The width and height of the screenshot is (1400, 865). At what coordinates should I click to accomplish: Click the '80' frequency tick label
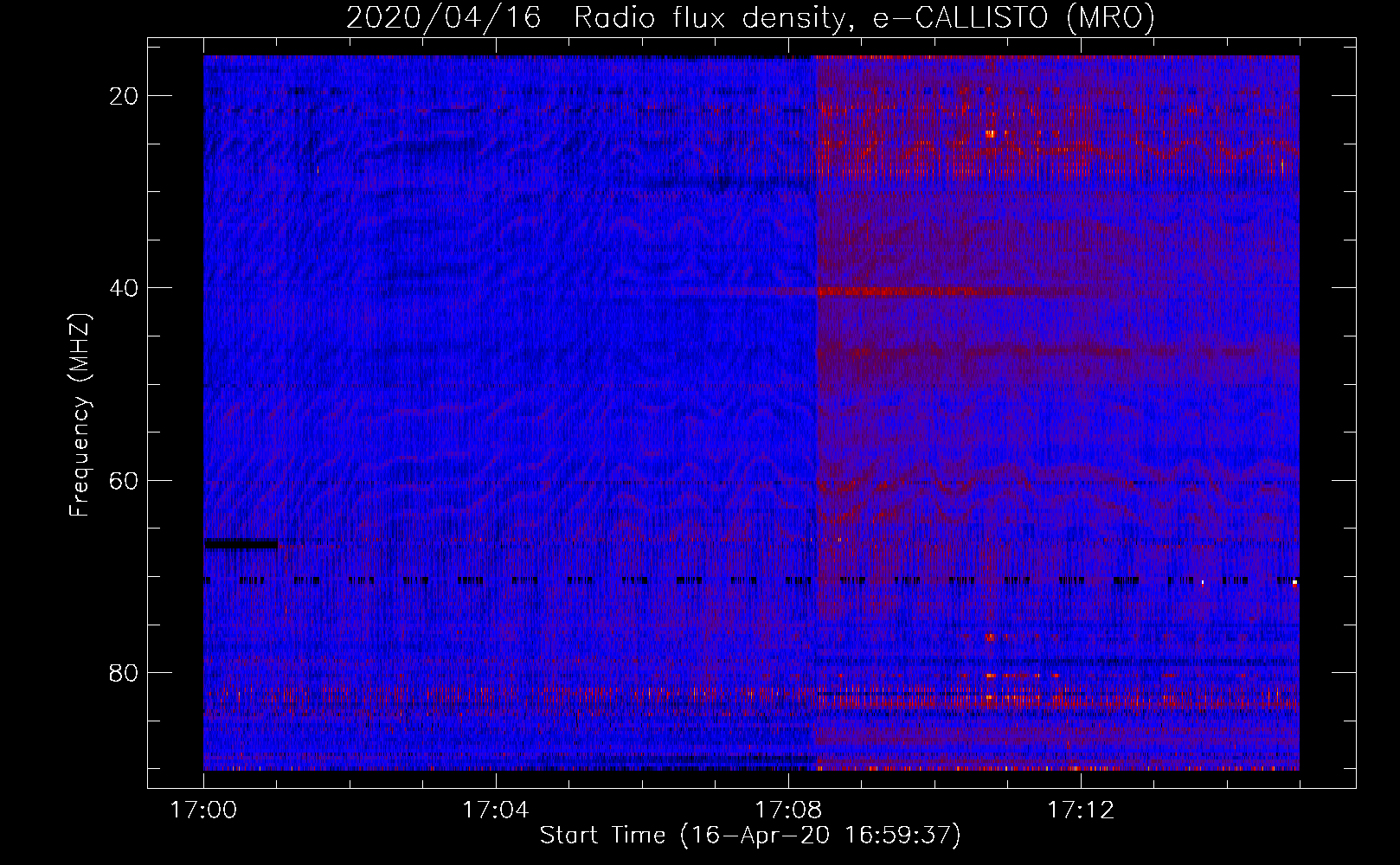click(x=124, y=672)
